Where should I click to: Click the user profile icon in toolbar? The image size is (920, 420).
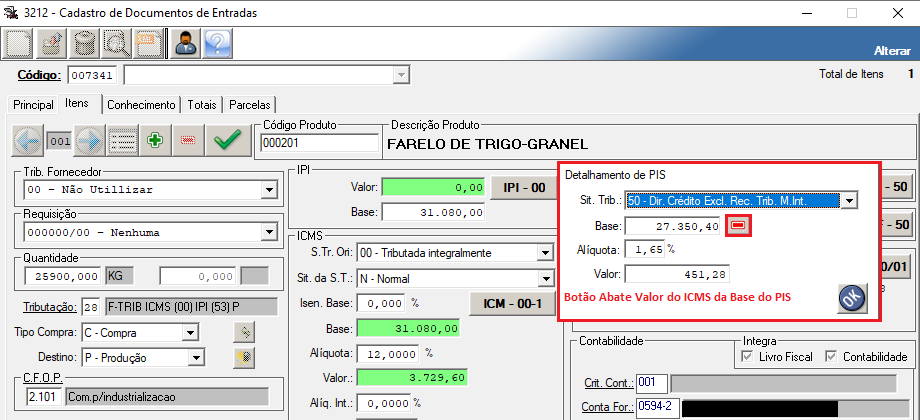pos(185,43)
